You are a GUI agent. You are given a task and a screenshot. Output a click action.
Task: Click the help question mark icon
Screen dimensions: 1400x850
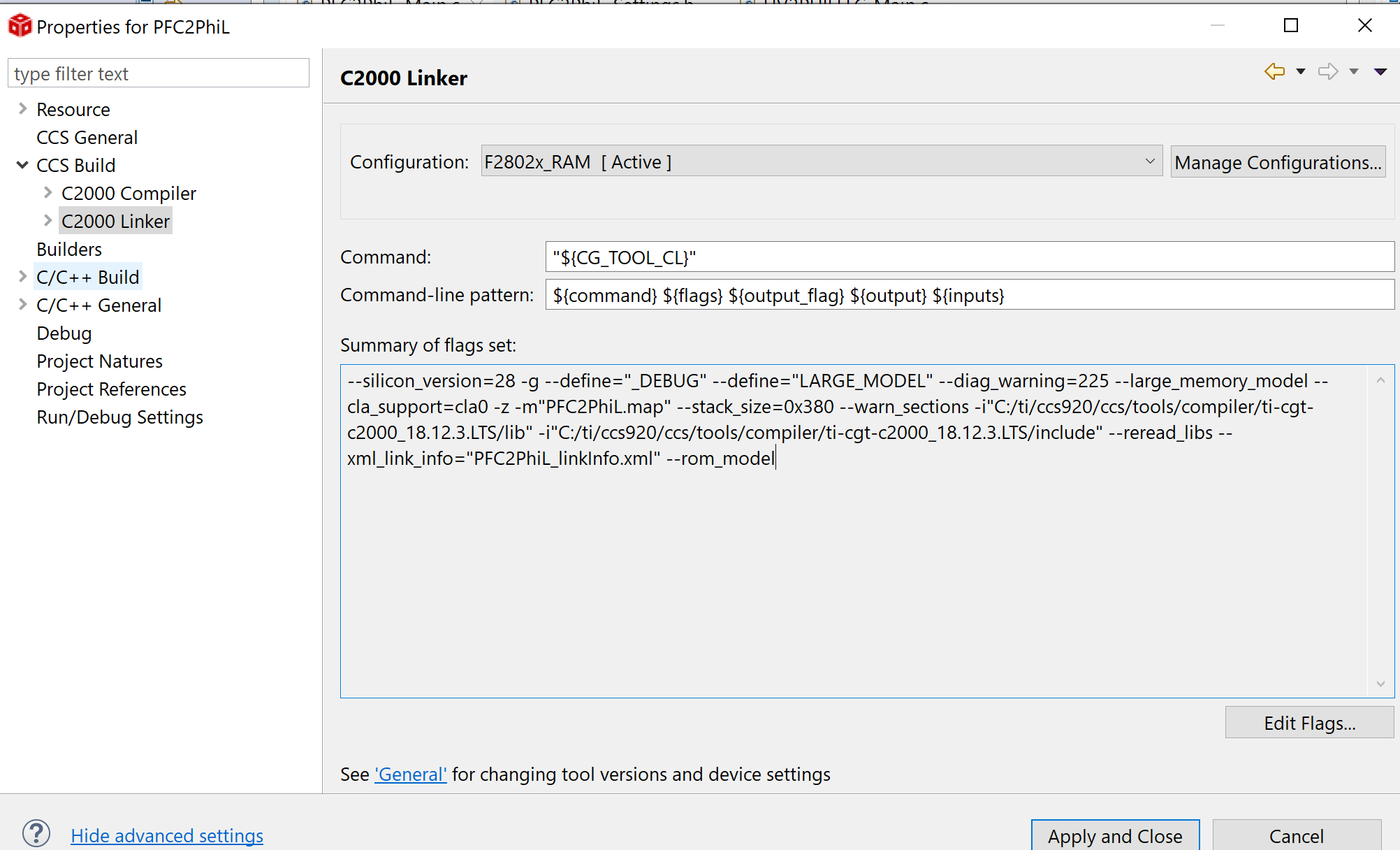point(36,834)
